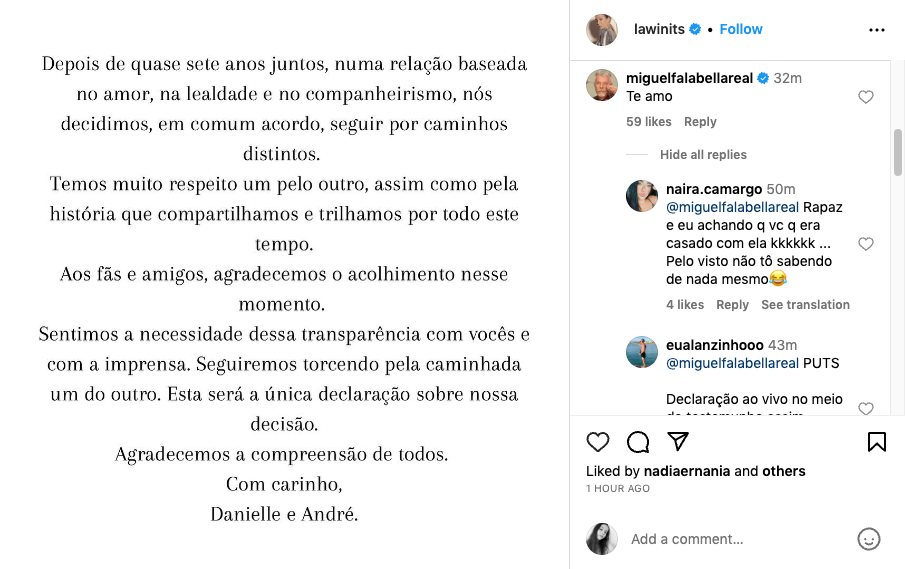Click the comments panel scrollbar
Image resolution: width=905 pixels, height=569 pixels.
point(897,150)
